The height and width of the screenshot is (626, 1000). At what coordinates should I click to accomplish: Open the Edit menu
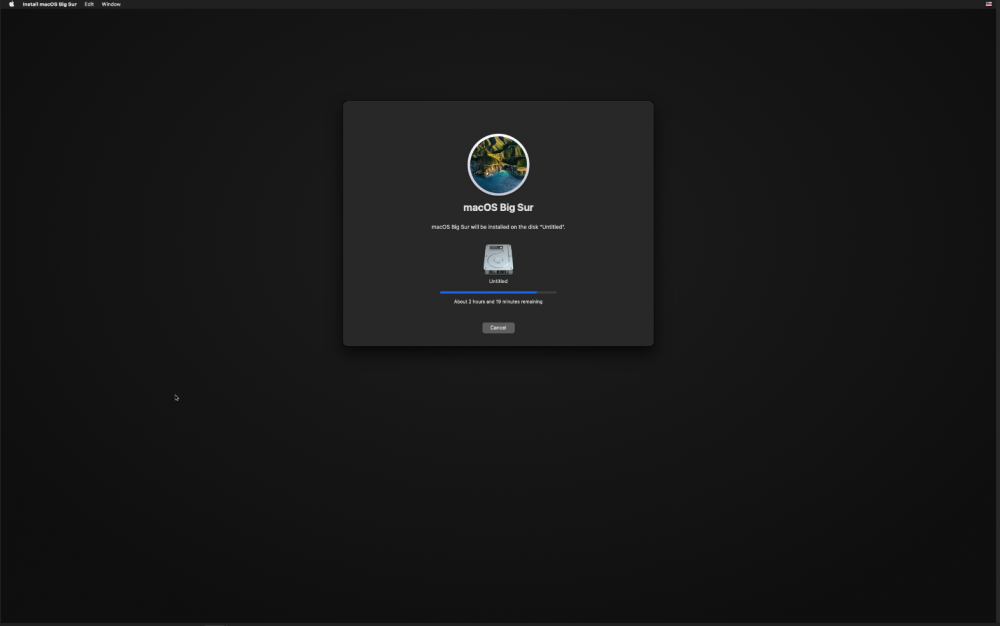[x=89, y=4]
